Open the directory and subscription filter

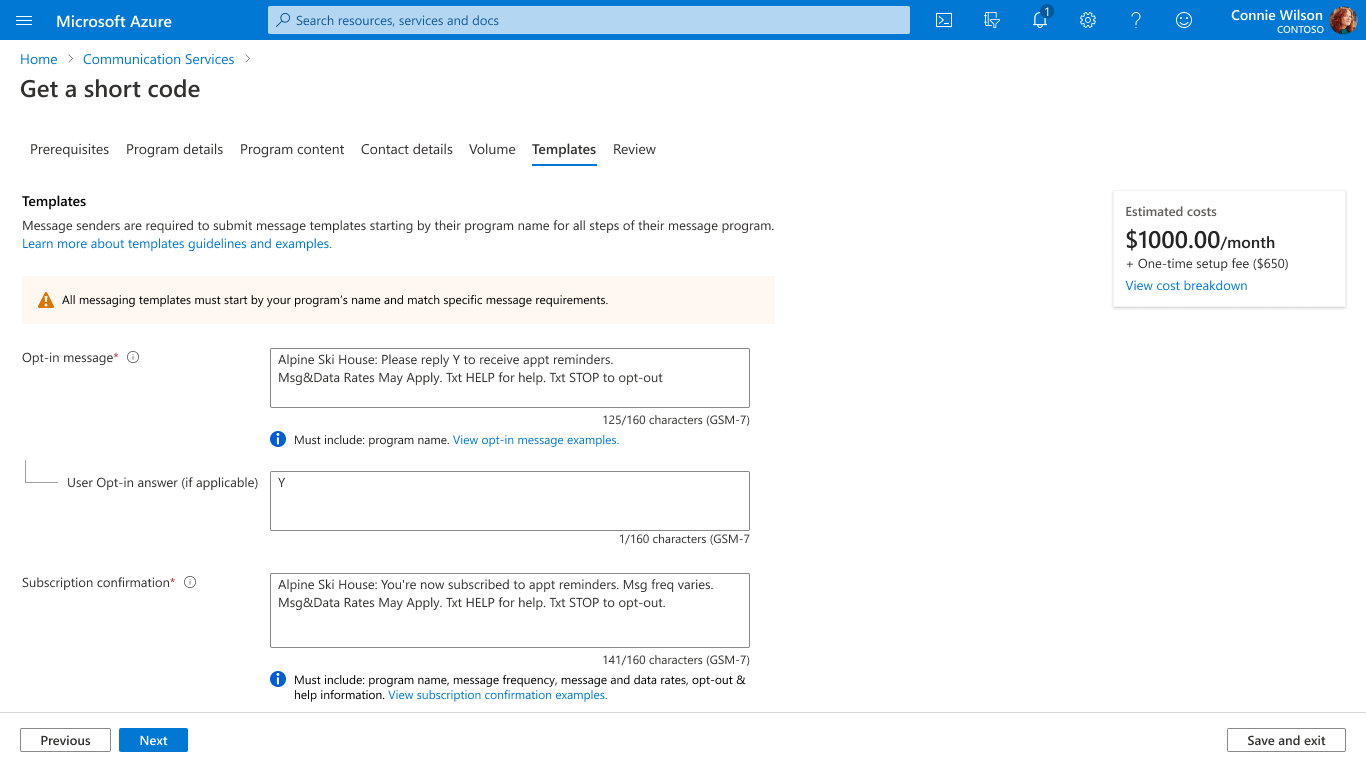coord(991,20)
